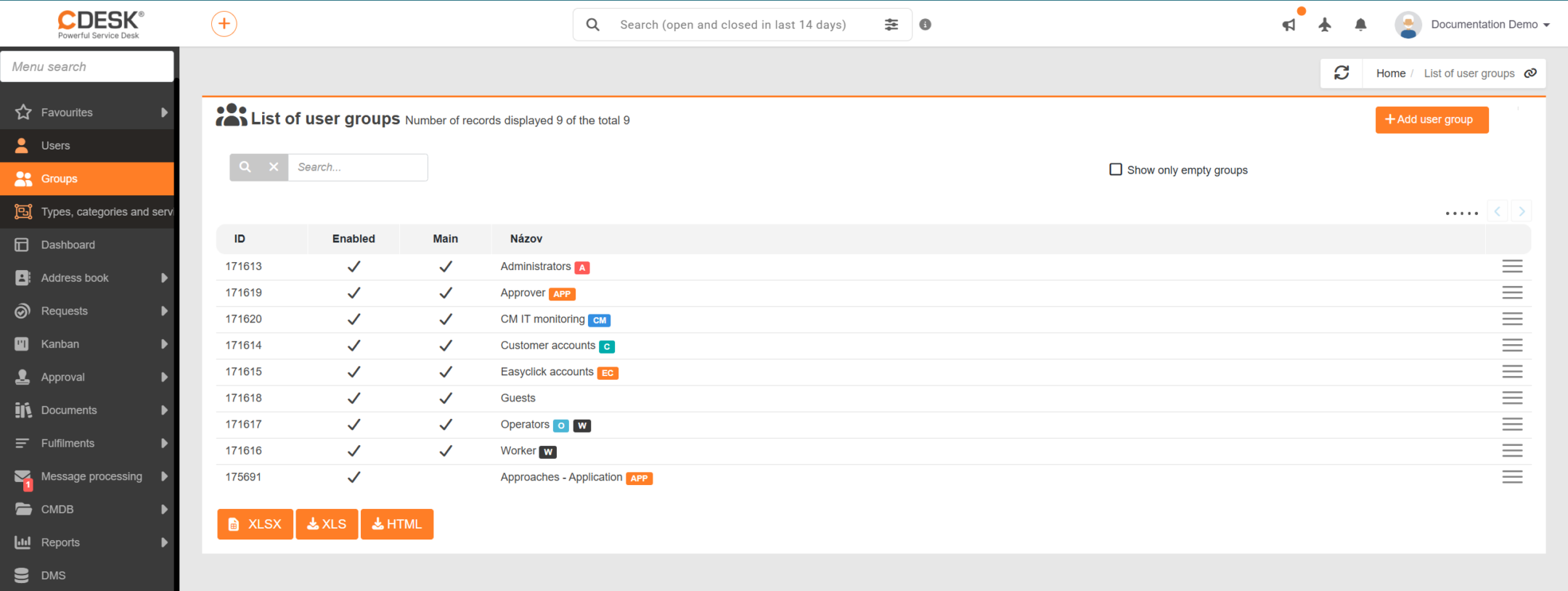Click the info icon beside search bar
The image size is (1568, 591).
(925, 25)
